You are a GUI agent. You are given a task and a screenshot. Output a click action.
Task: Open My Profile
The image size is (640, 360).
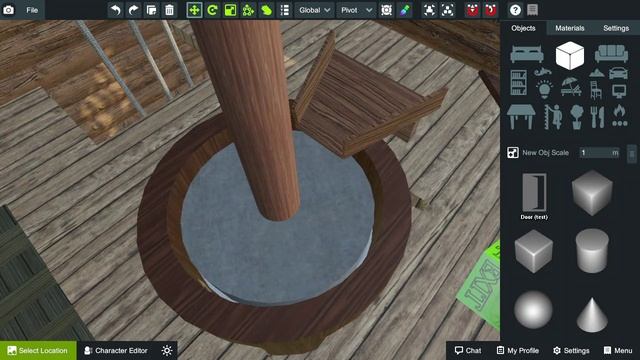point(518,351)
